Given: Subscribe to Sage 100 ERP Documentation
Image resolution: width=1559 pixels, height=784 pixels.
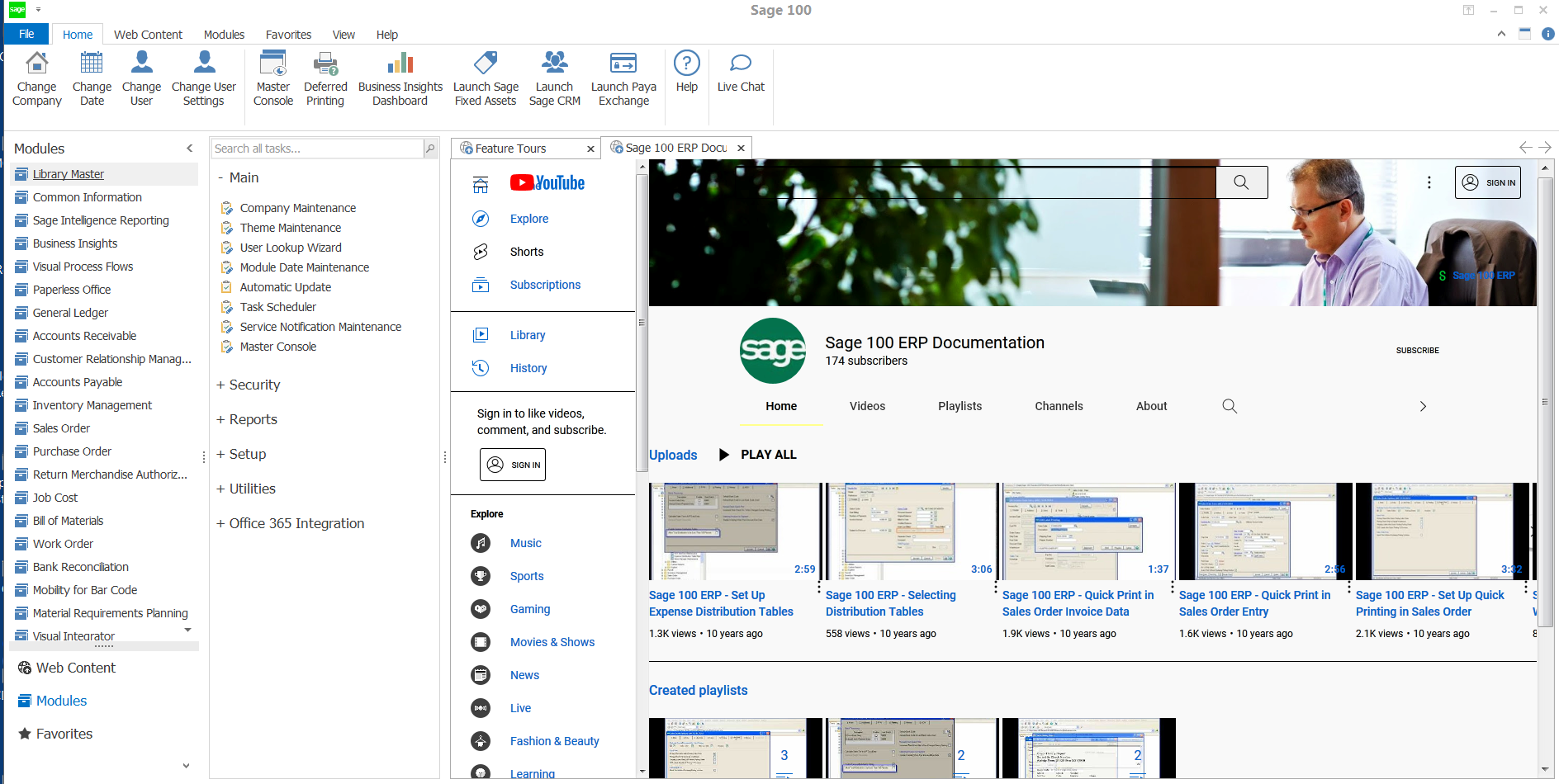Looking at the screenshot, I should point(1417,351).
